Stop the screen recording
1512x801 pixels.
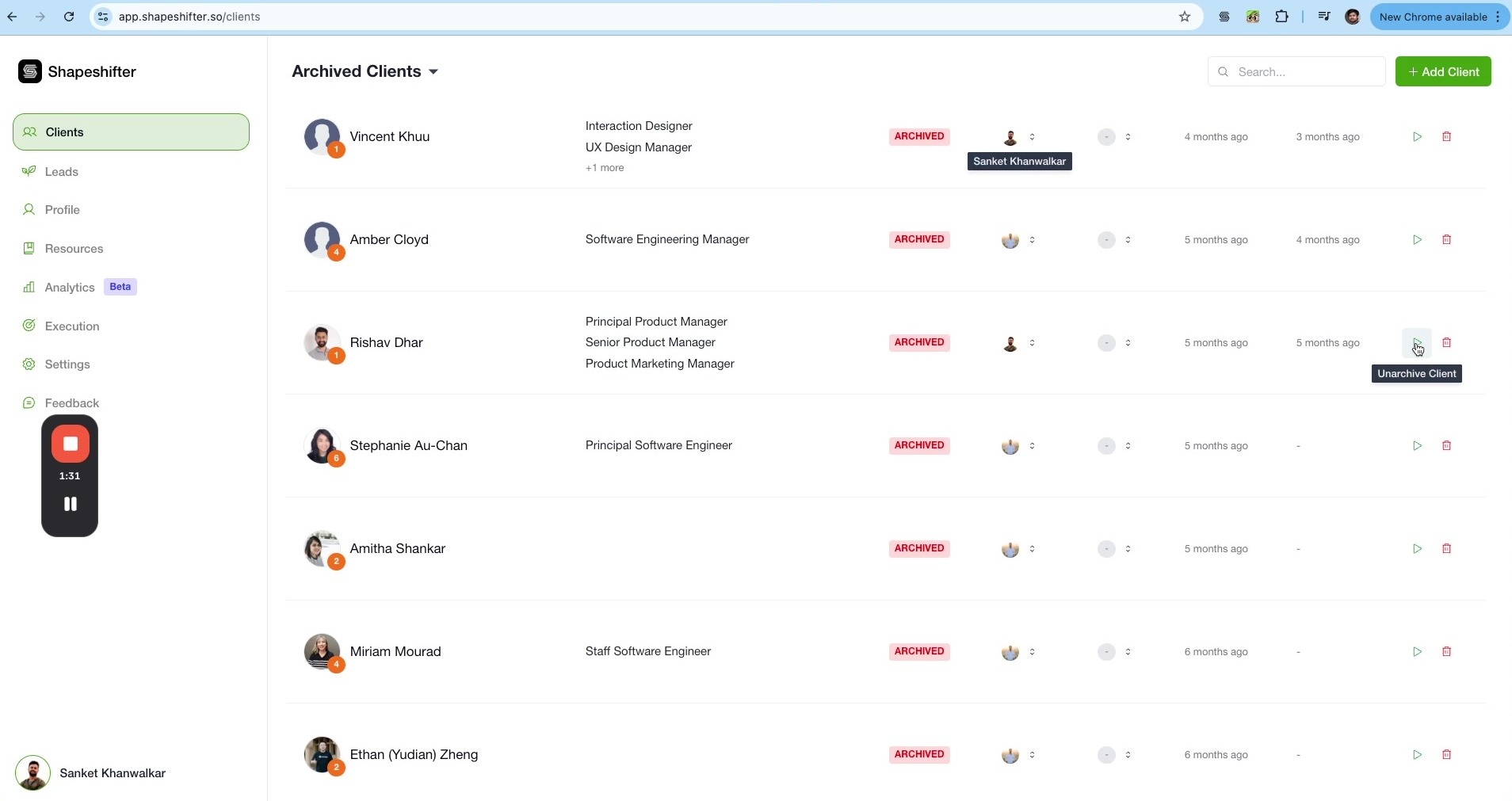point(70,444)
